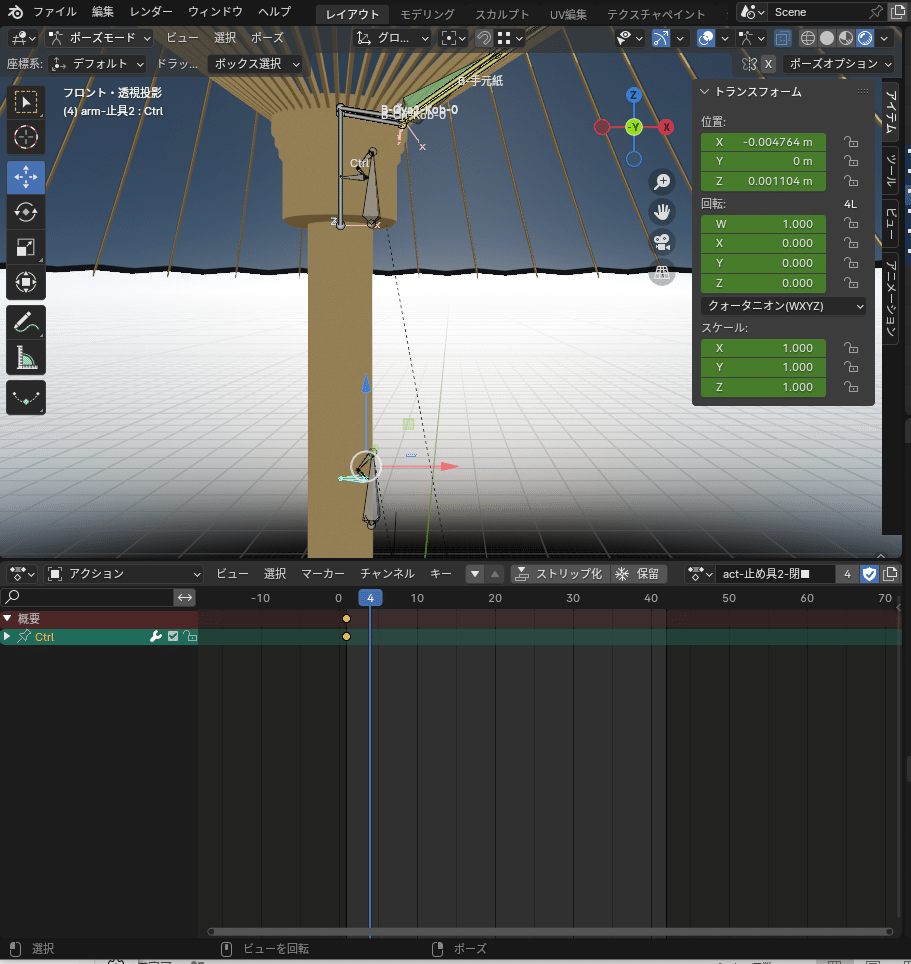Switch to UV編集 workspace tab

point(568,14)
